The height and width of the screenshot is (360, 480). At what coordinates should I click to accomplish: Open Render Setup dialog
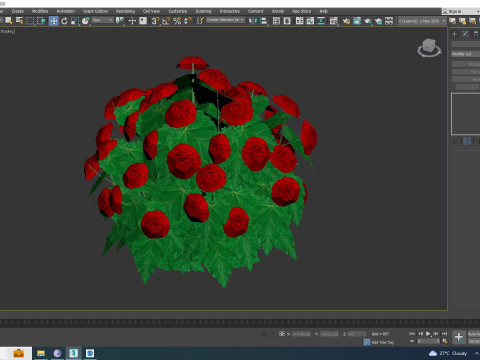point(346,21)
